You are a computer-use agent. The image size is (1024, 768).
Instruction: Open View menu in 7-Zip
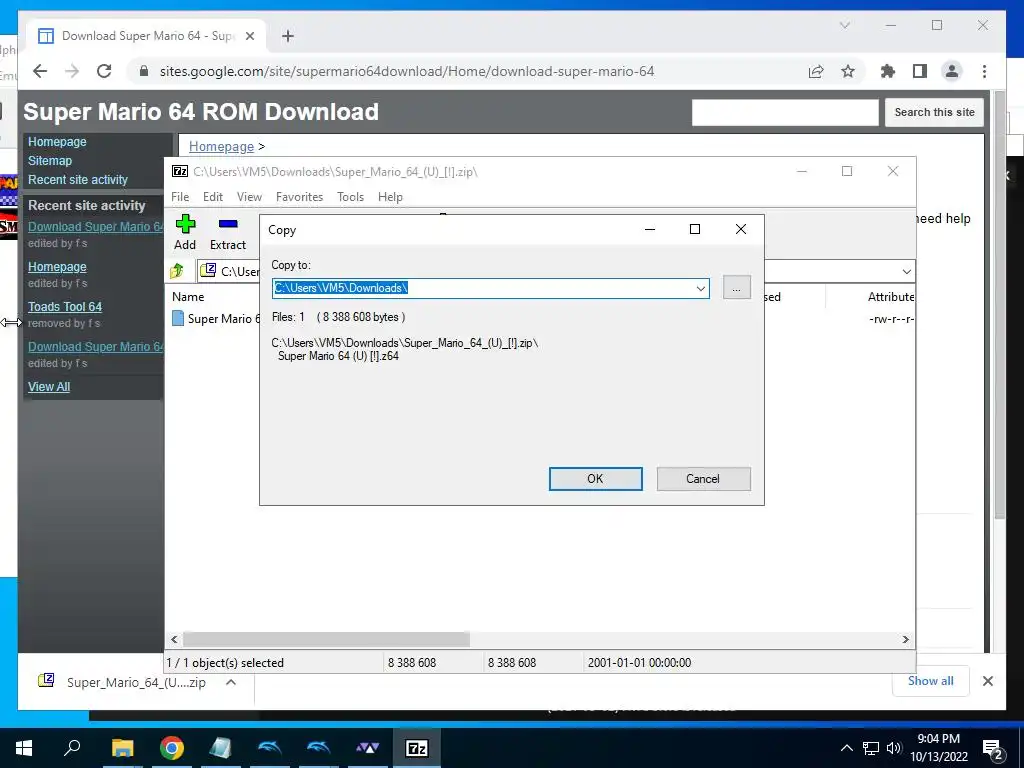[249, 197]
